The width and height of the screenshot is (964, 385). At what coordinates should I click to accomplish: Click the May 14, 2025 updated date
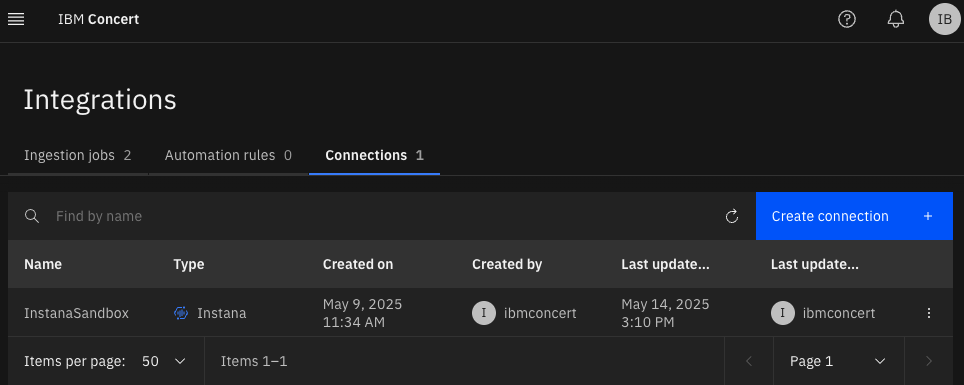pyautogui.click(x=665, y=313)
